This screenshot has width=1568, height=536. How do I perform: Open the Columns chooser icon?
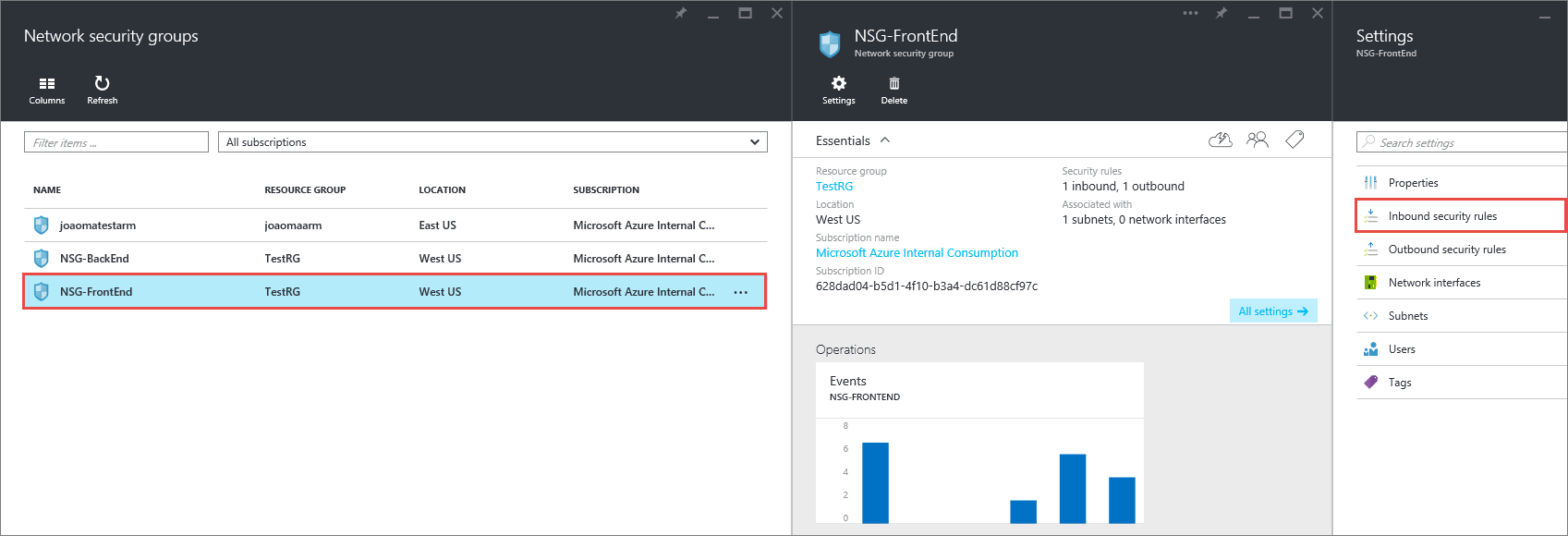coord(47,83)
